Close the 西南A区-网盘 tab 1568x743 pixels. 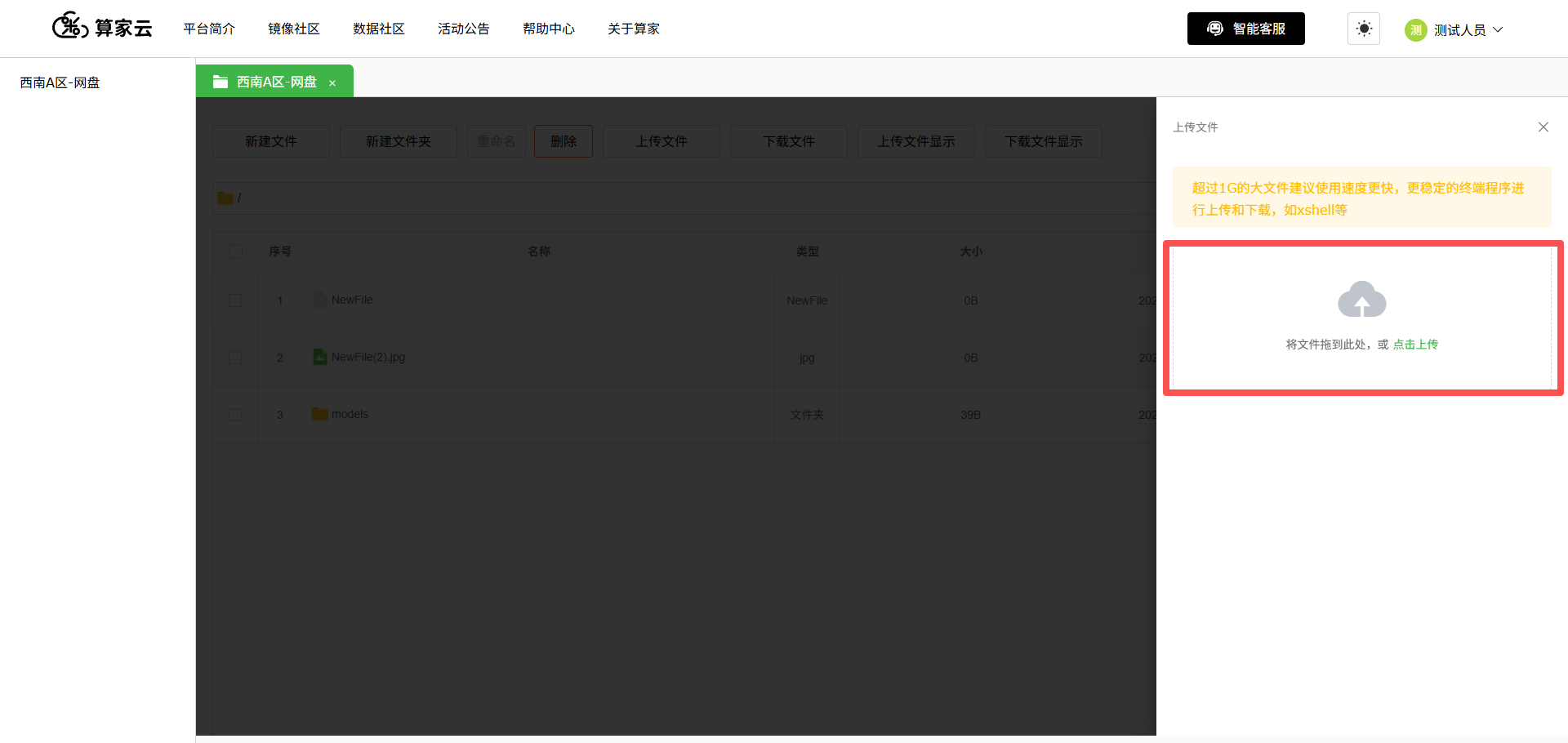(x=332, y=83)
